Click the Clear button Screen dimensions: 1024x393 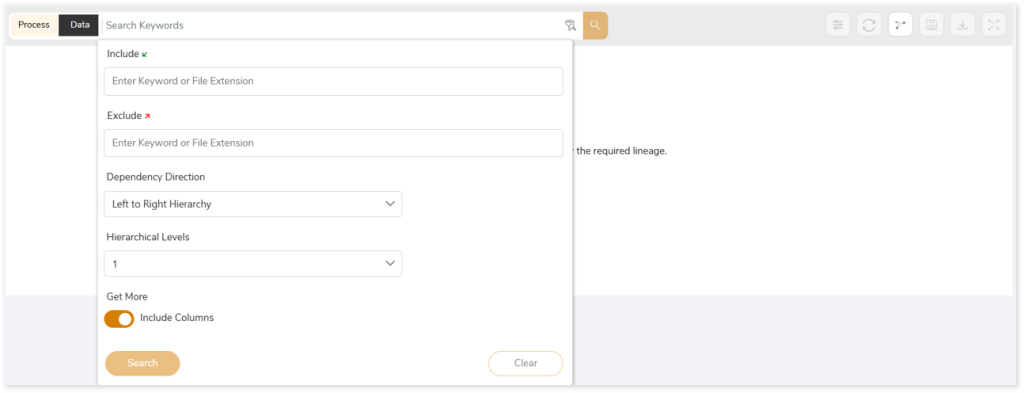526,363
